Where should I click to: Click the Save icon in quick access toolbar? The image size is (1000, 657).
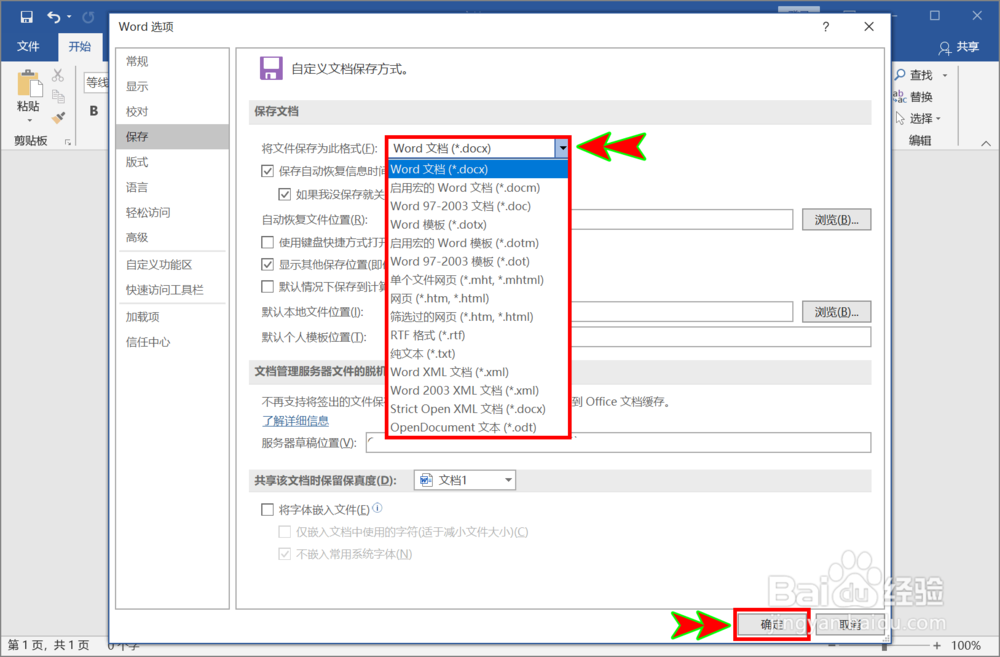click(x=26, y=17)
